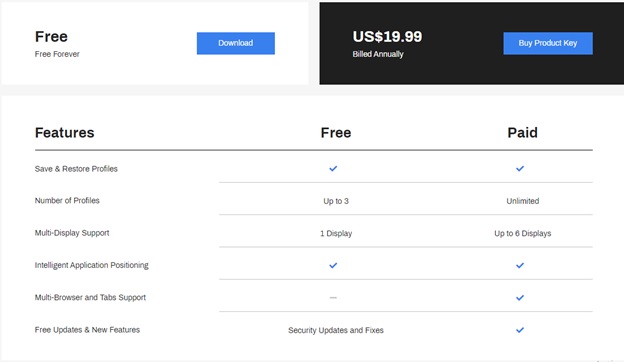Click the Billed Annually label
The height and width of the screenshot is (362, 624).
pos(378,54)
